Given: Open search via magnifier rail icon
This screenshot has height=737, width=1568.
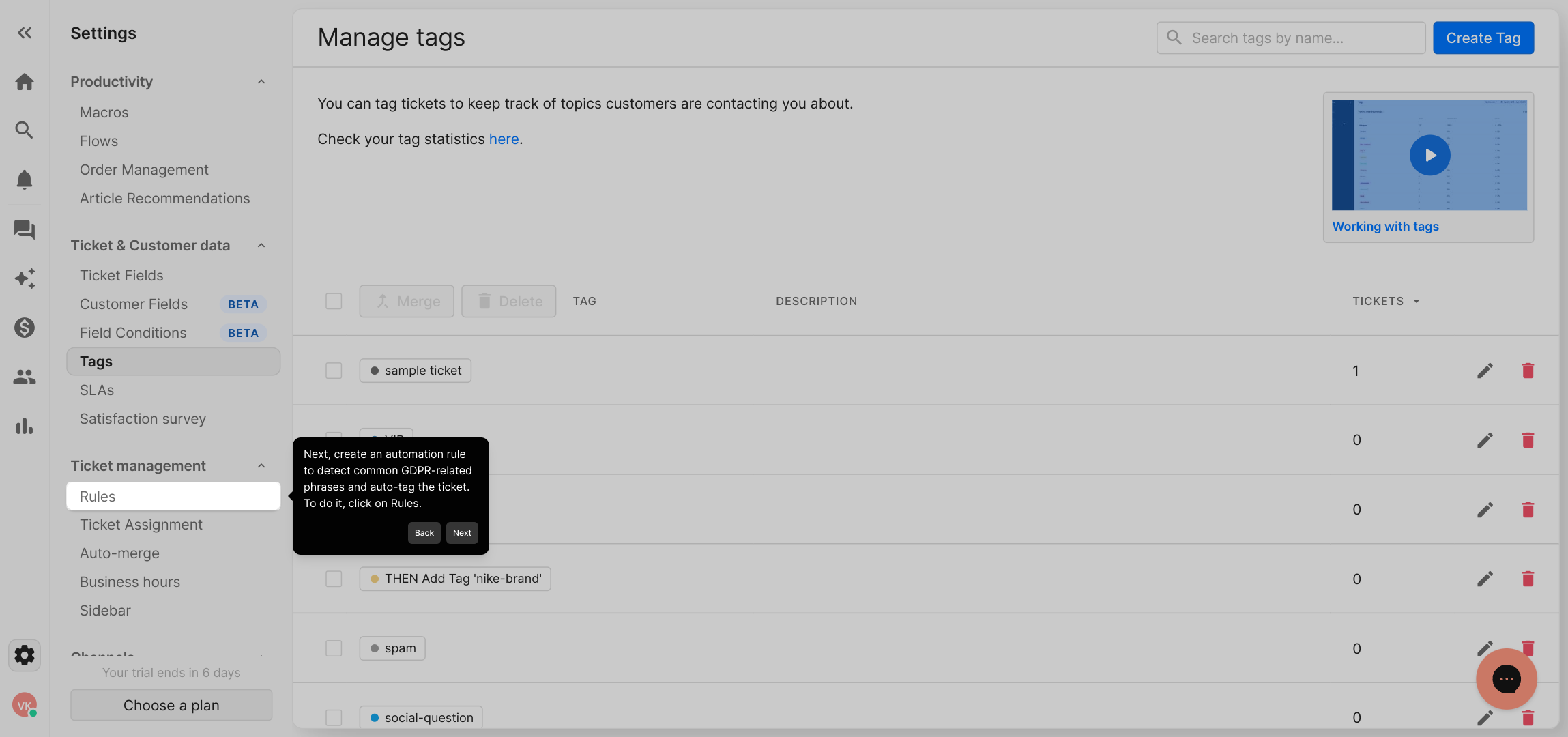Looking at the screenshot, I should click(25, 130).
